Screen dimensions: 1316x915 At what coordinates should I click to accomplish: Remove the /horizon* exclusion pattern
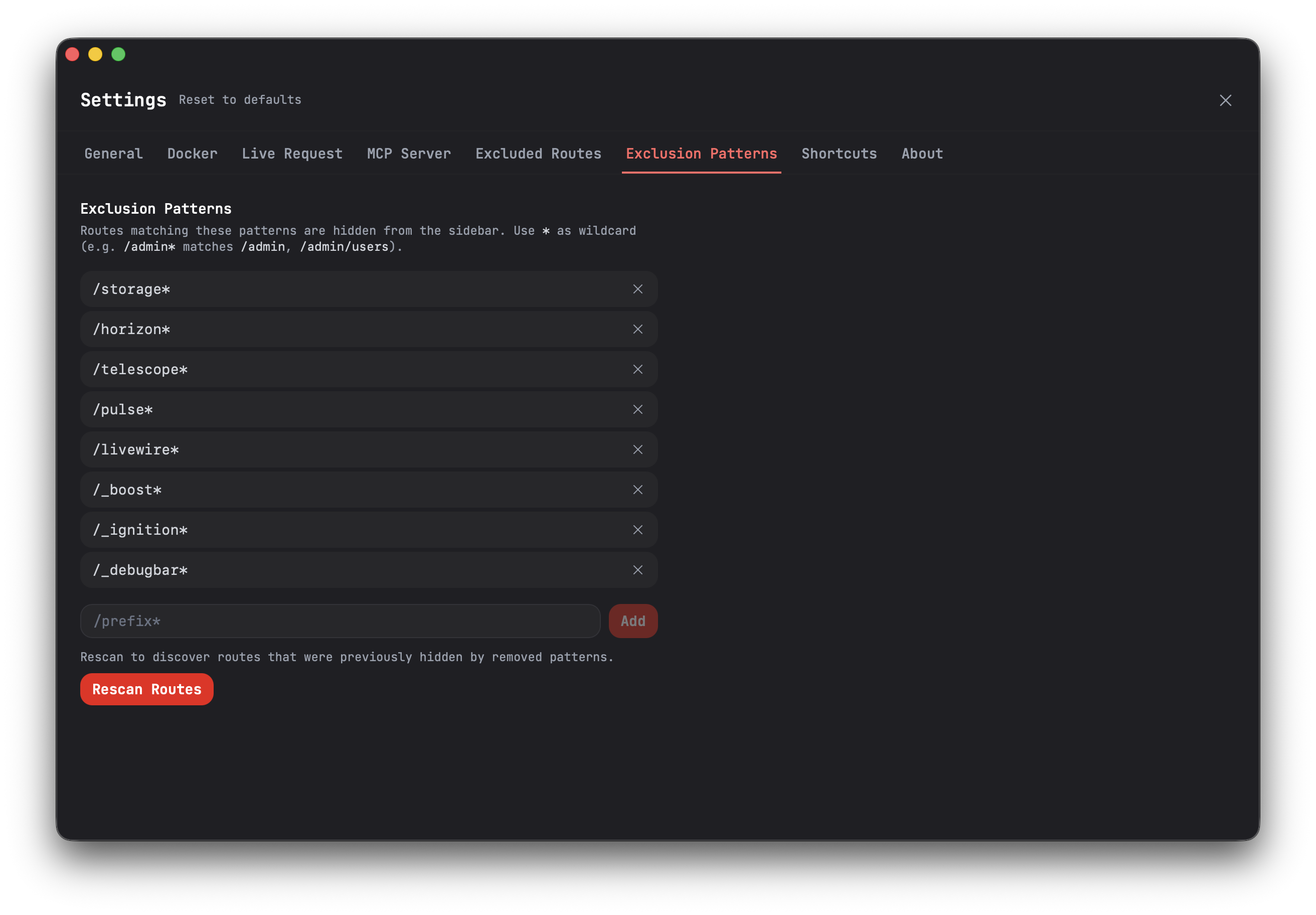637,329
